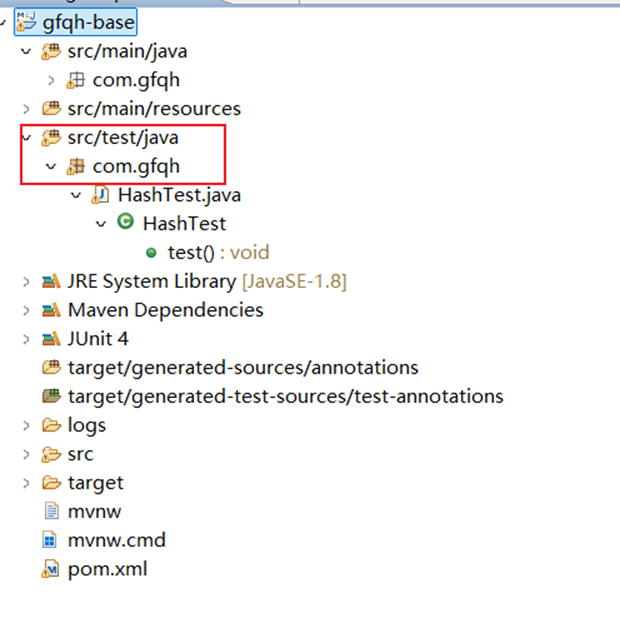Expand the logs folder

pyautogui.click(x=26, y=425)
